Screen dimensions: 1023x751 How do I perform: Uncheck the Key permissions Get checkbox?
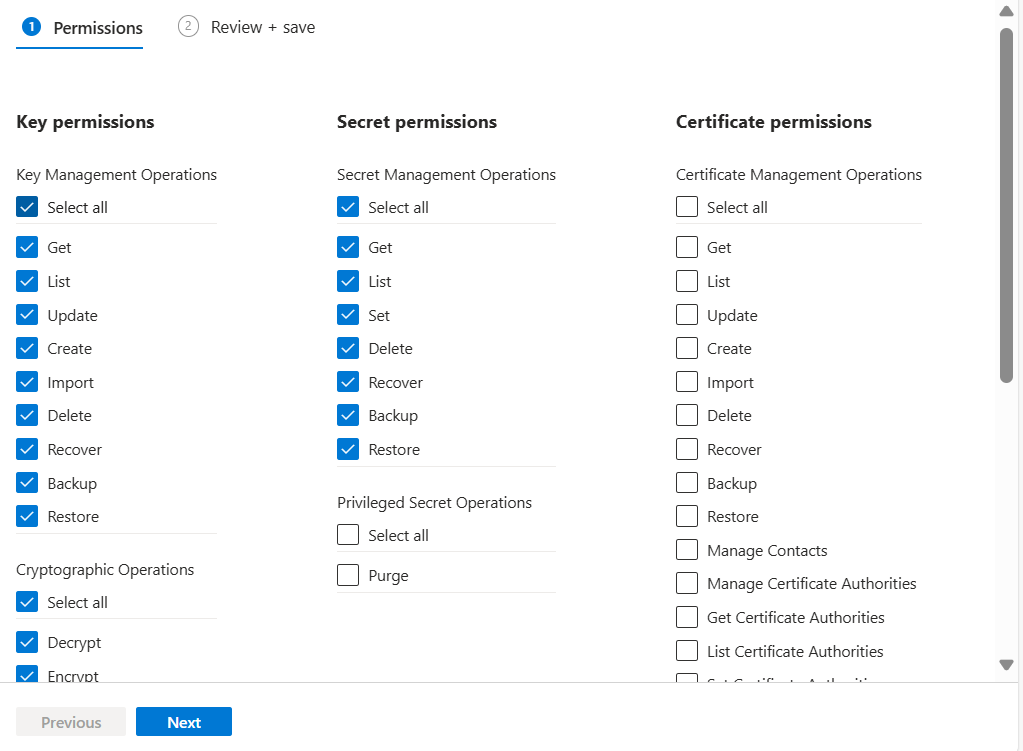coord(27,248)
